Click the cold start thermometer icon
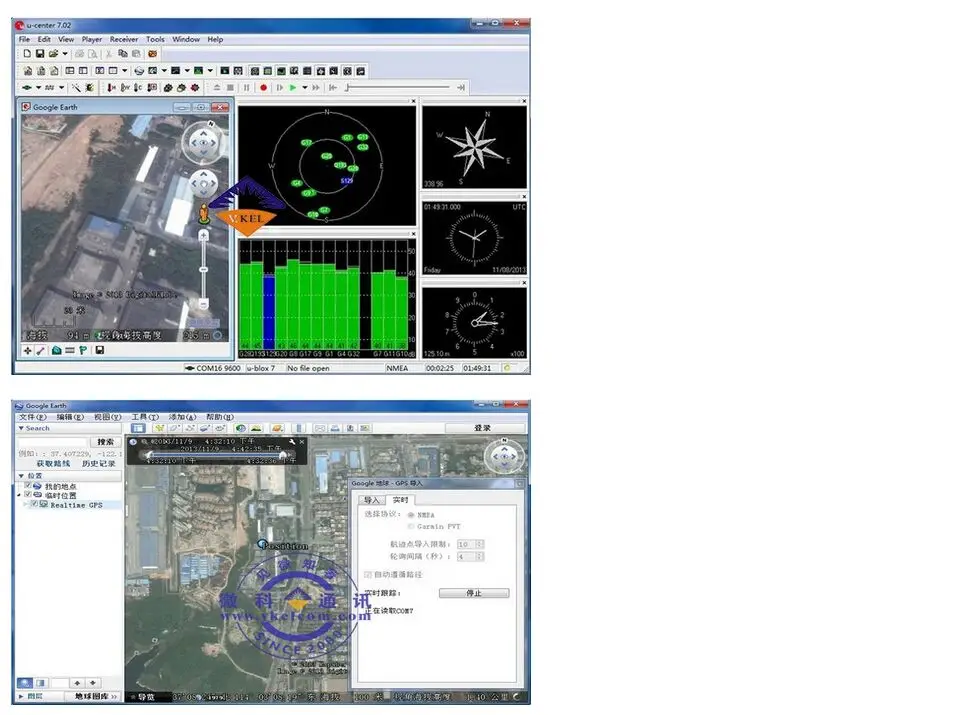This screenshot has height=715, width=977. coord(138,88)
